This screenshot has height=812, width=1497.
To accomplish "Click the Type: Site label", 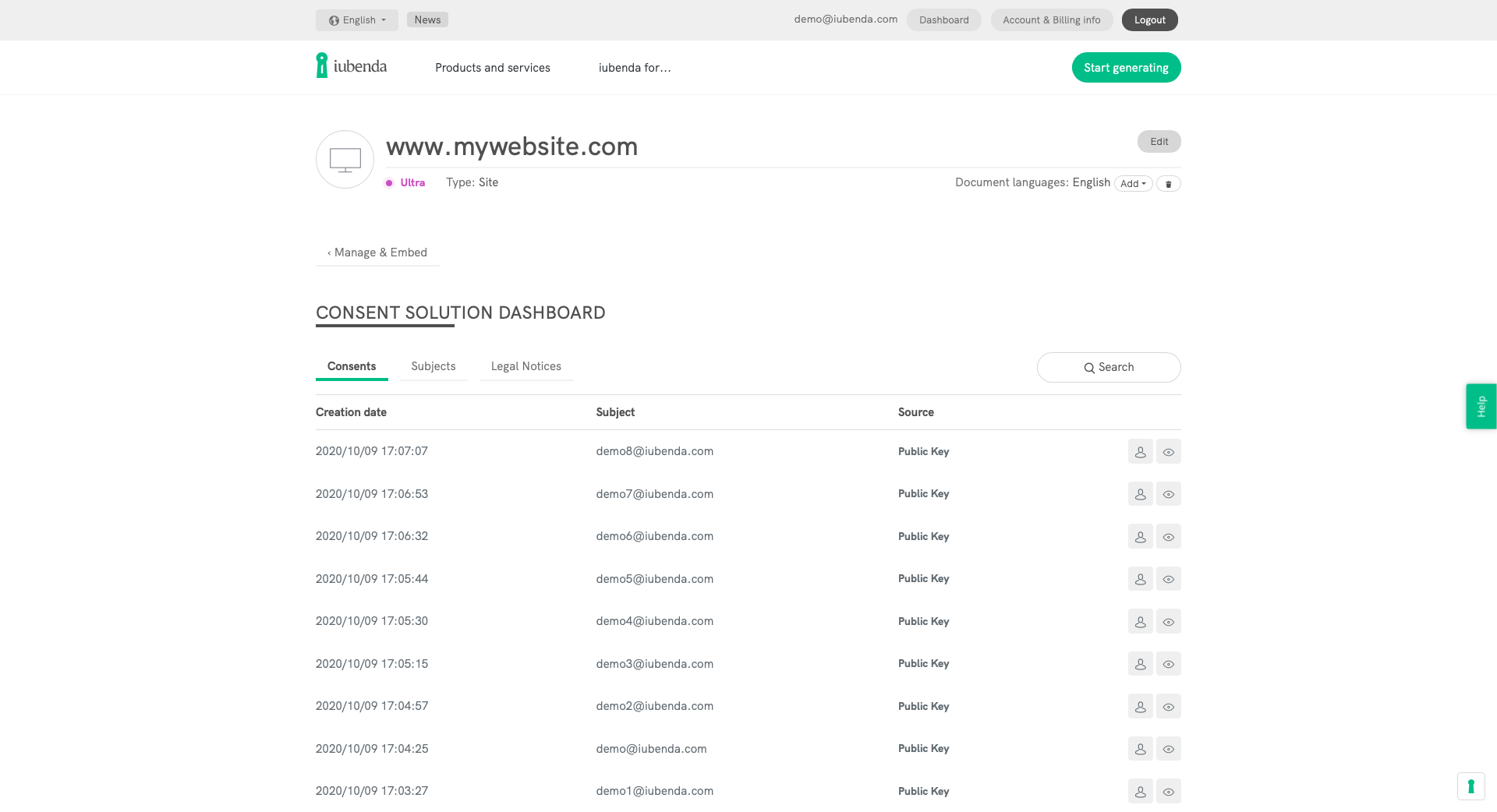I will tap(472, 182).
